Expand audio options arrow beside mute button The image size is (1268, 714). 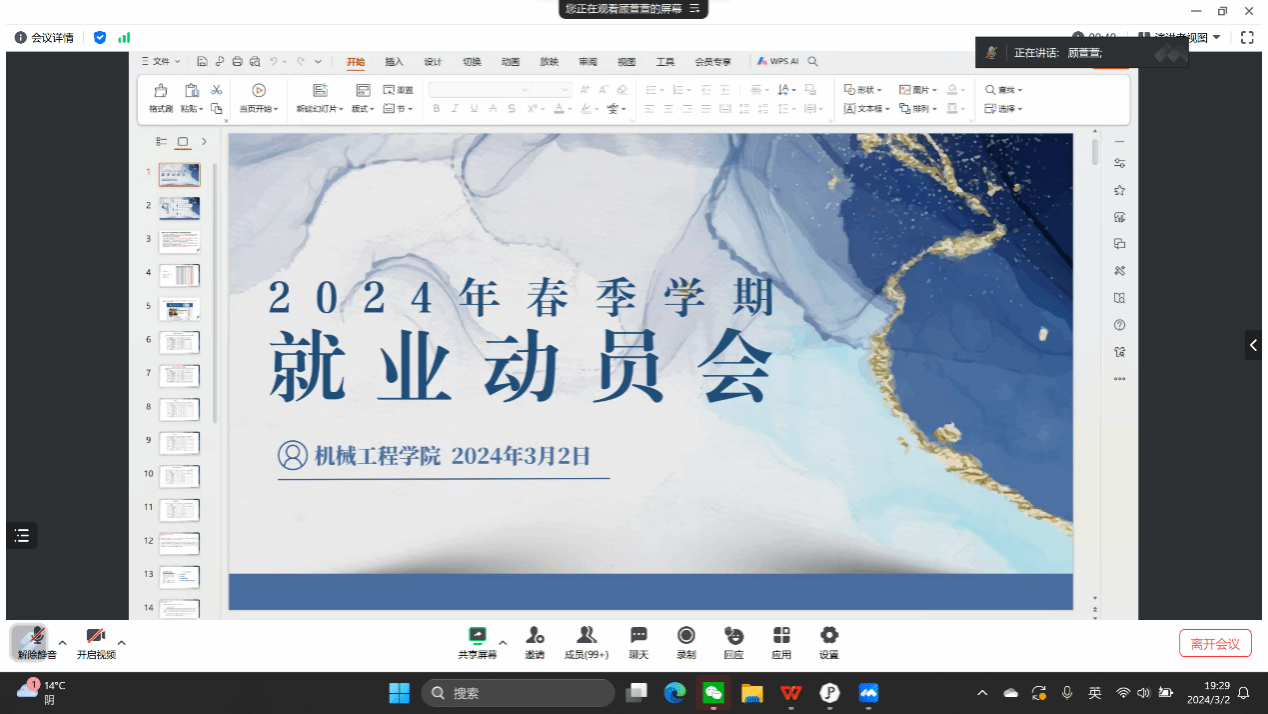point(62,642)
